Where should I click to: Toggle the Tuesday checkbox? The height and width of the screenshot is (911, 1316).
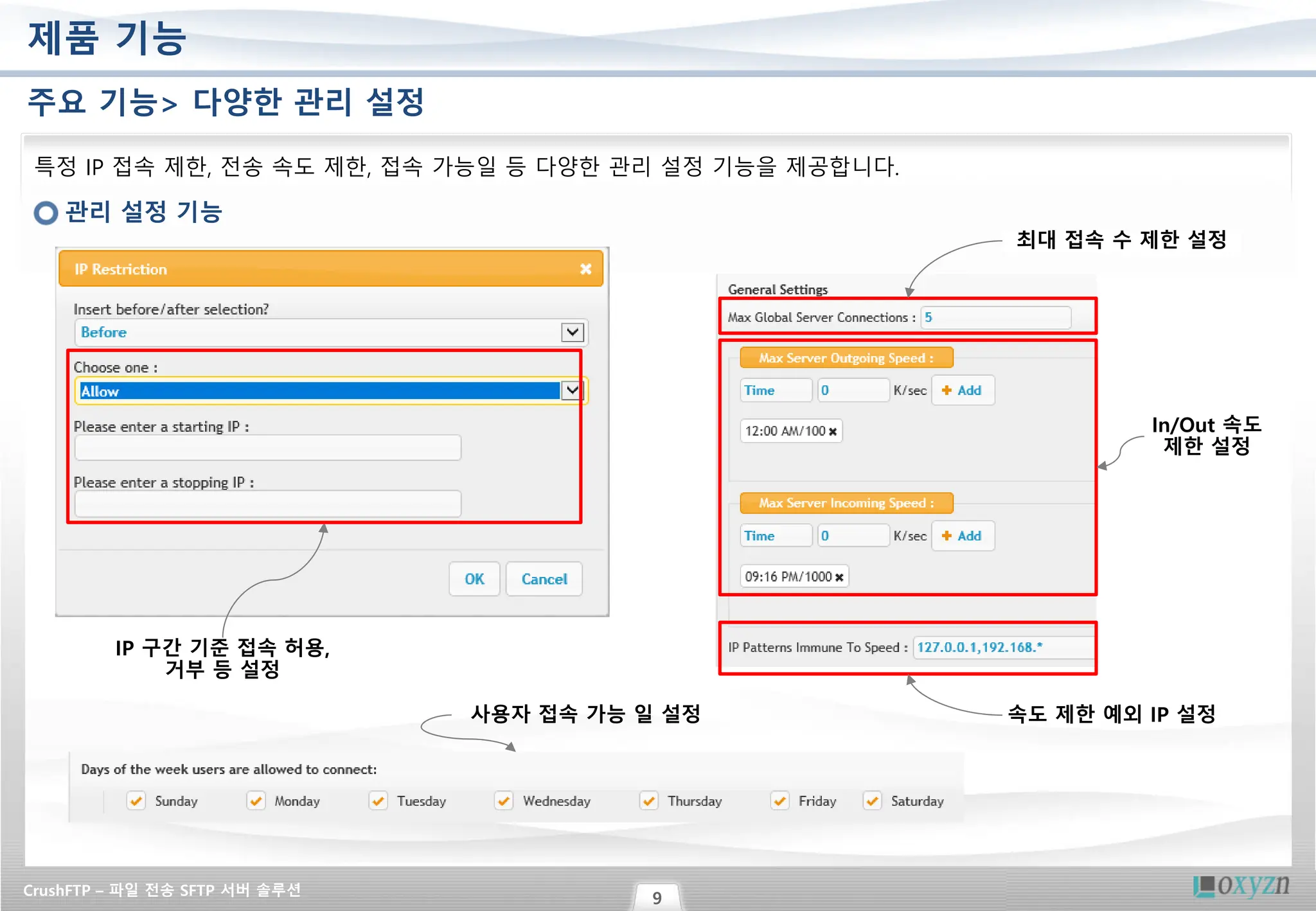(378, 801)
